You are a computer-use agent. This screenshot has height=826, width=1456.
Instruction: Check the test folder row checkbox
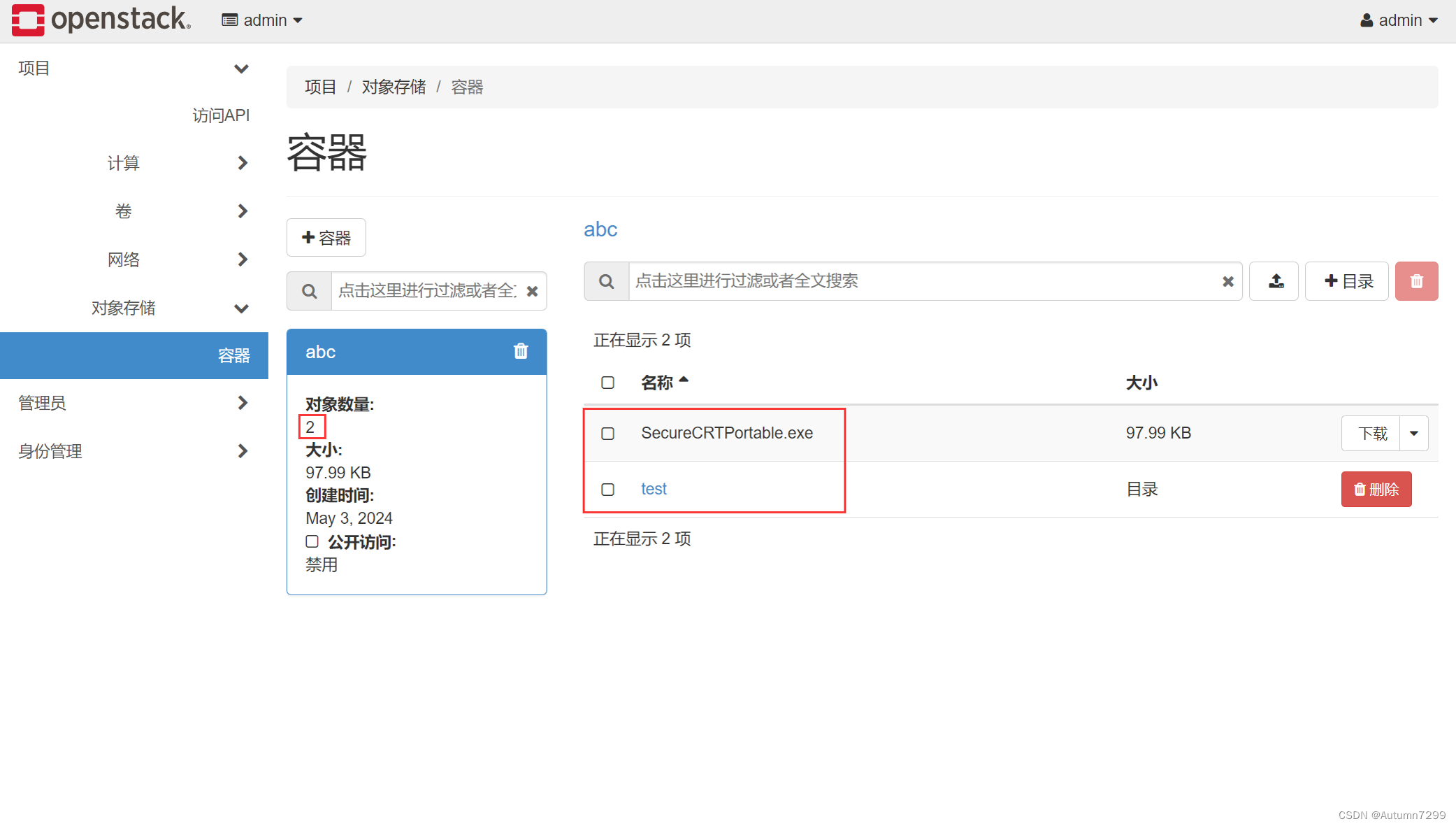pos(608,490)
